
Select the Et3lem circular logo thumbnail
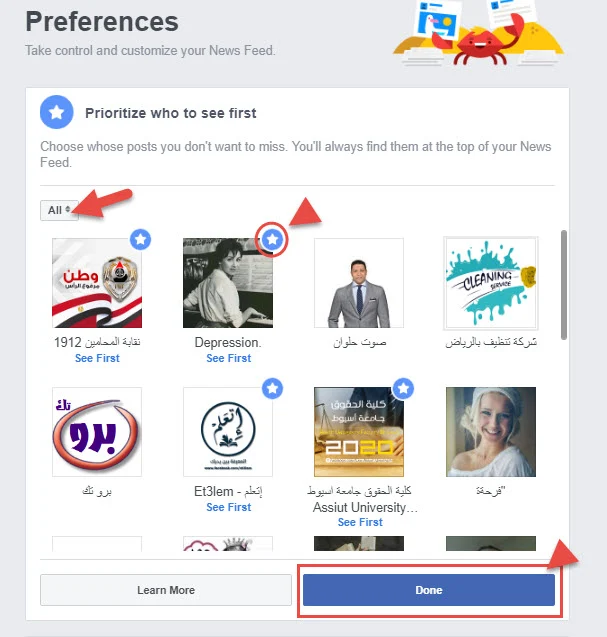228,432
